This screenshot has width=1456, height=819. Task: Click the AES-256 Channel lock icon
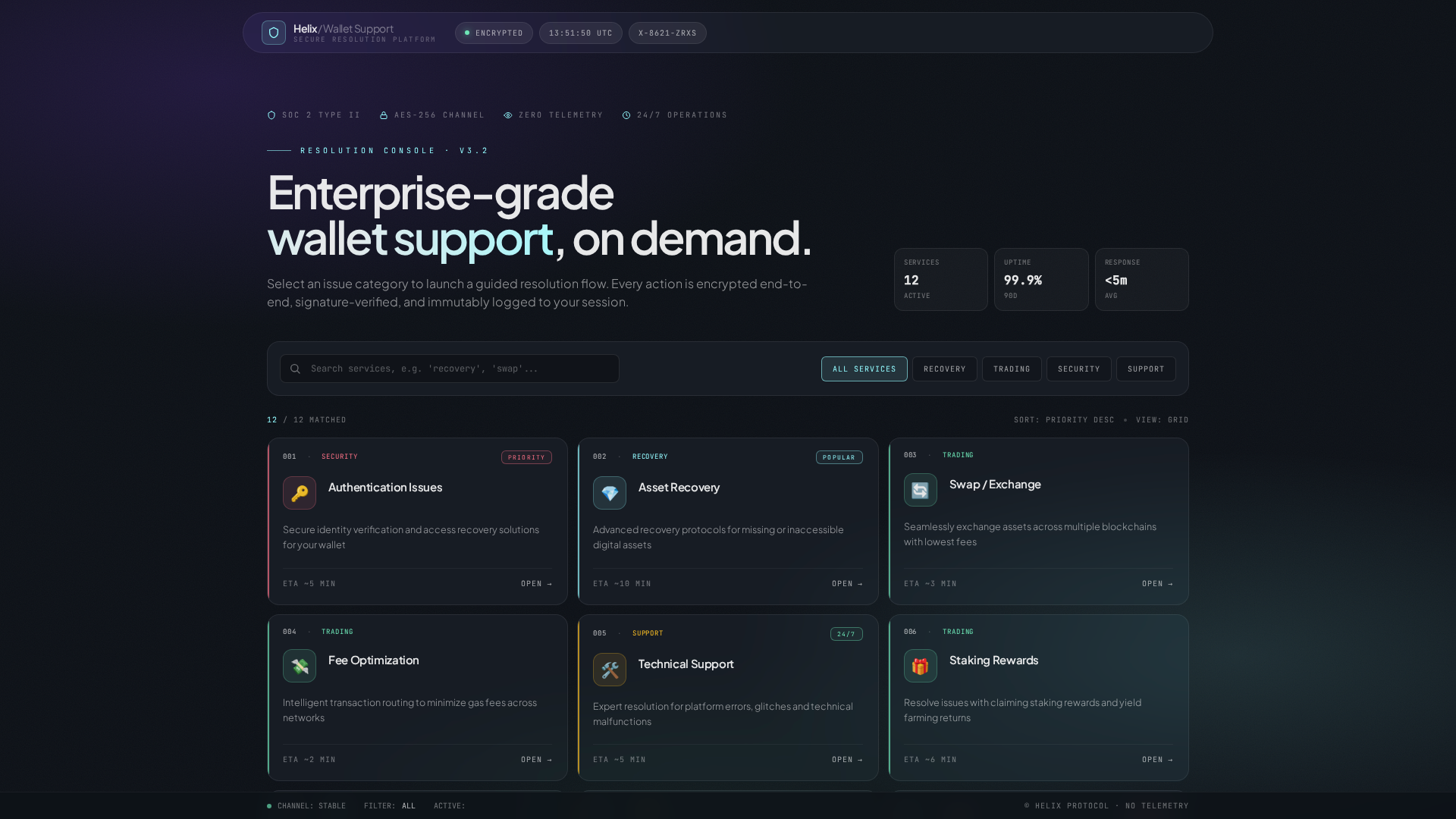(x=384, y=115)
